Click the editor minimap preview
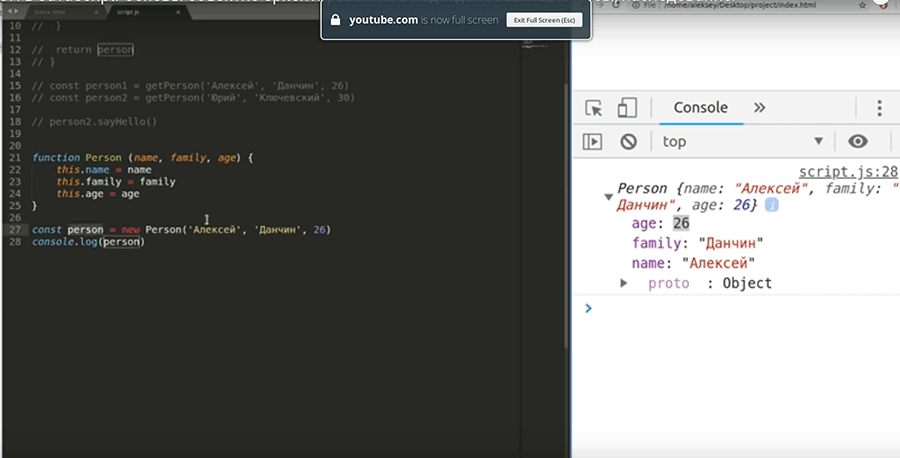The image size is (900, 458). click(534, 44)
